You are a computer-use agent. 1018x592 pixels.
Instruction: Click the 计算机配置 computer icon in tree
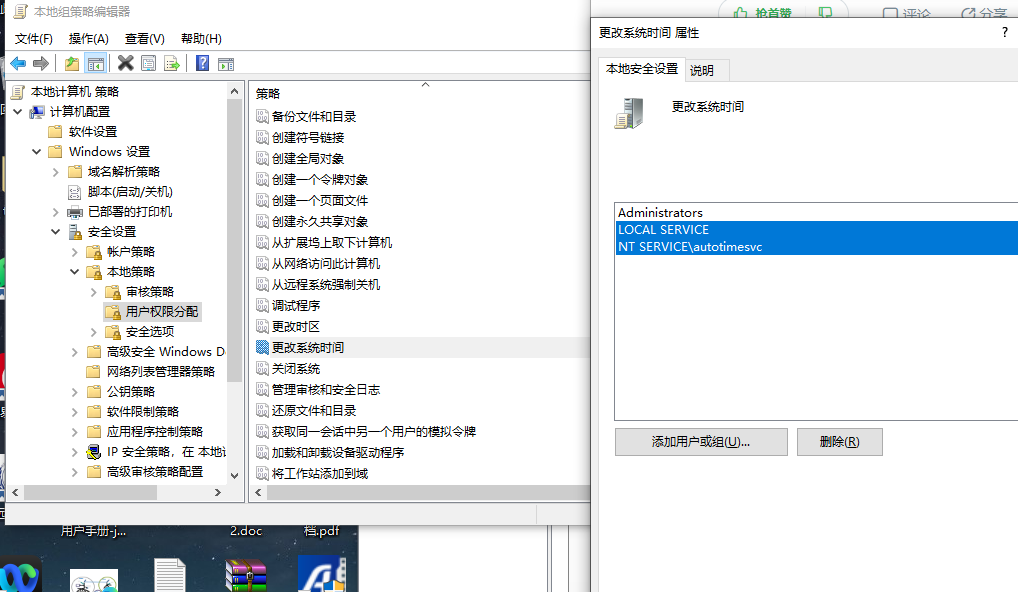click(38, 112)
